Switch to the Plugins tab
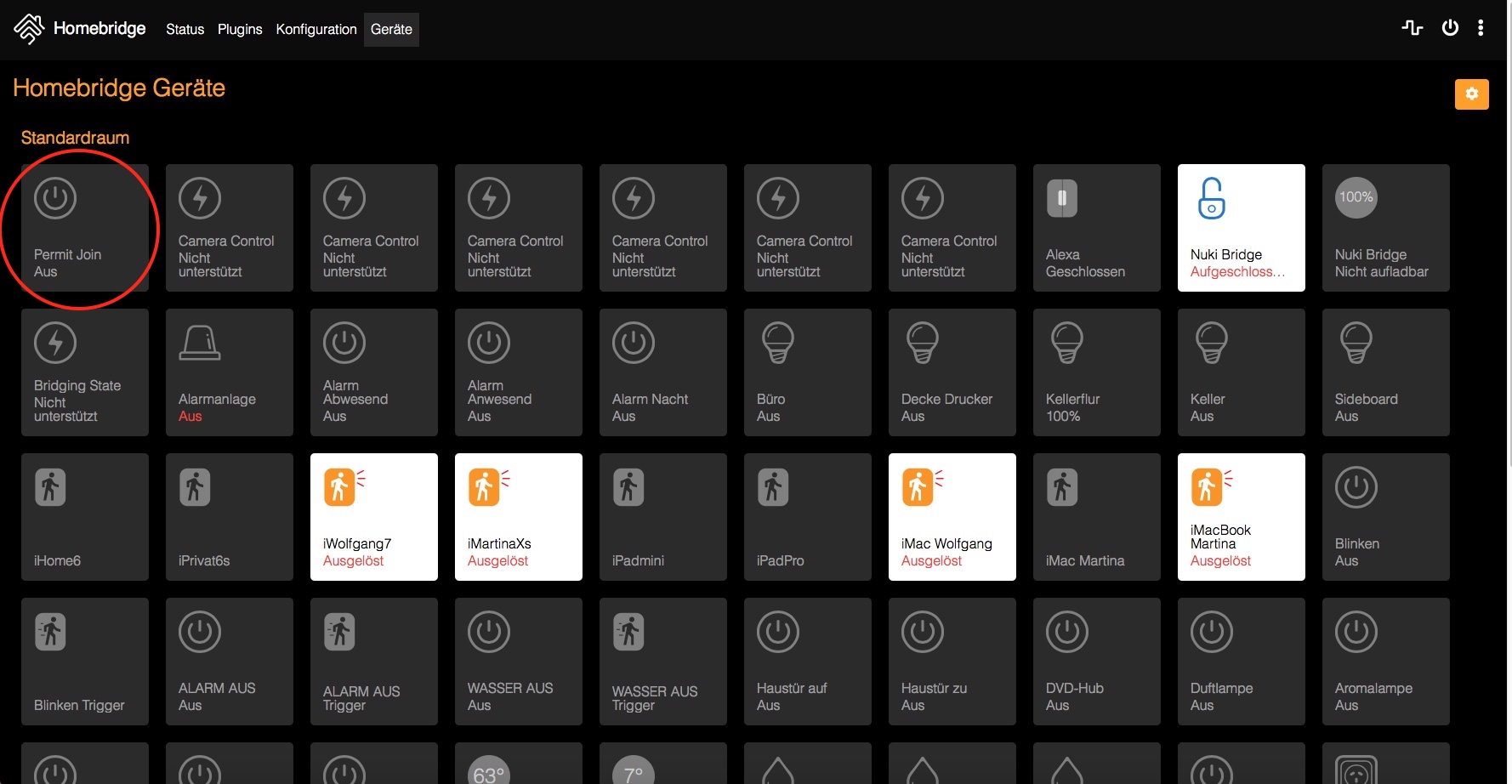The height and width of the screenshot is (784, 1512). 240,29
